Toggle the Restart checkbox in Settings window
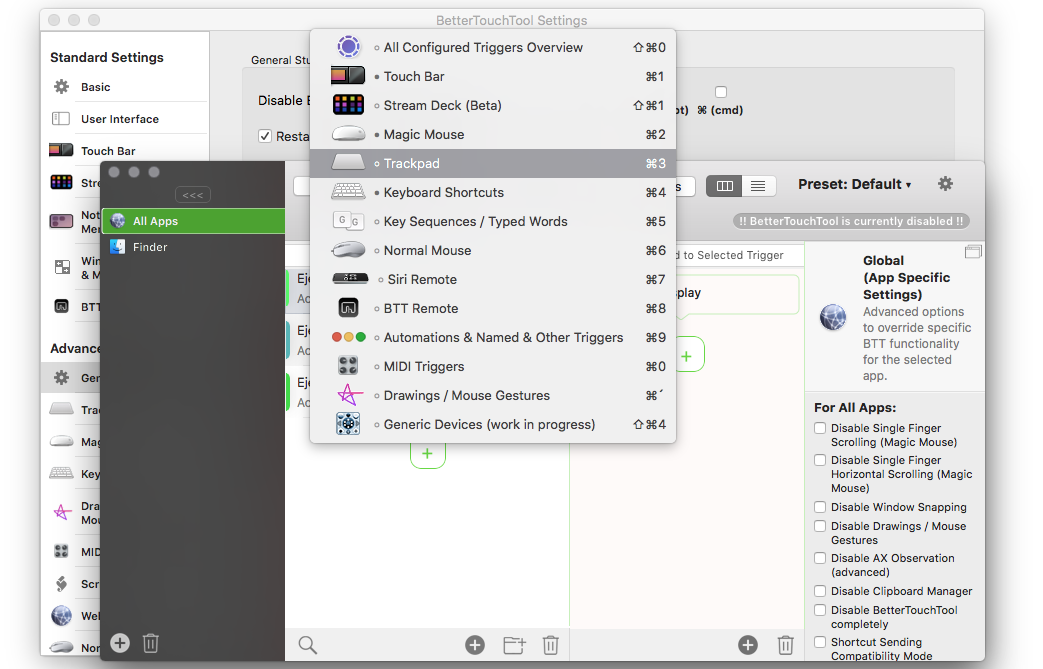Image resolution: width=1043 pixels, height=669 pixels. click(x=265, y=136)
